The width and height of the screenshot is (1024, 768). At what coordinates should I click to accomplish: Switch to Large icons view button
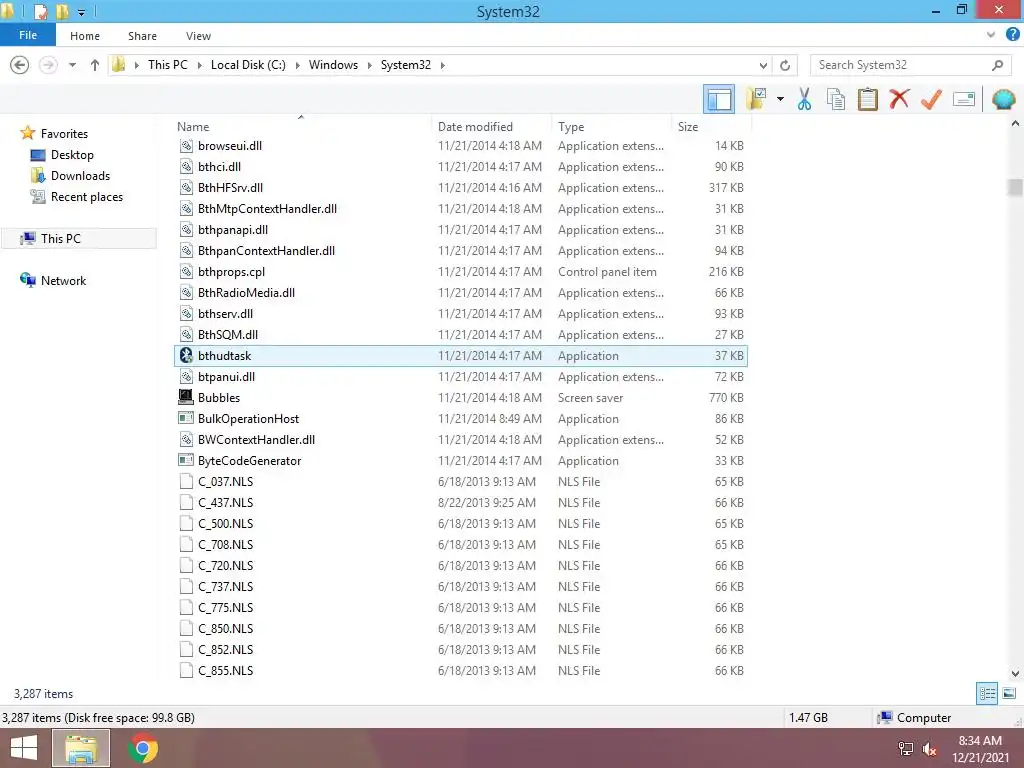click(x=1009, y=693)
